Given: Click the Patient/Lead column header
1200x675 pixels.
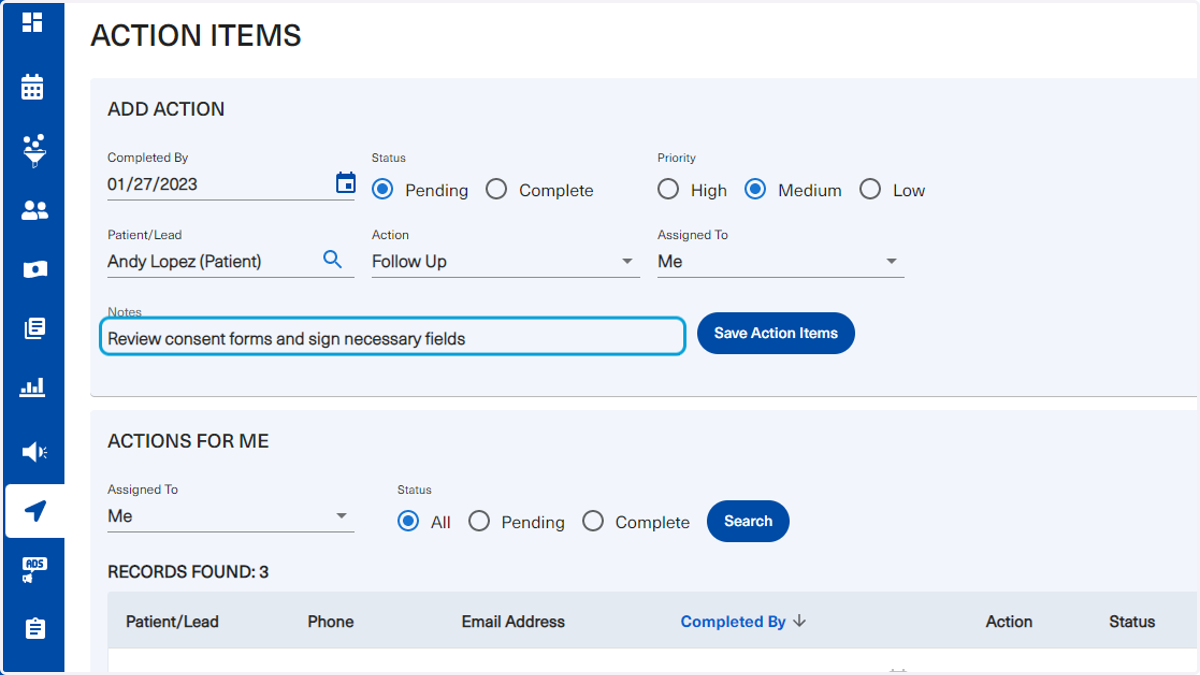Looking at the screenshot, I should [x=172, y=621].
